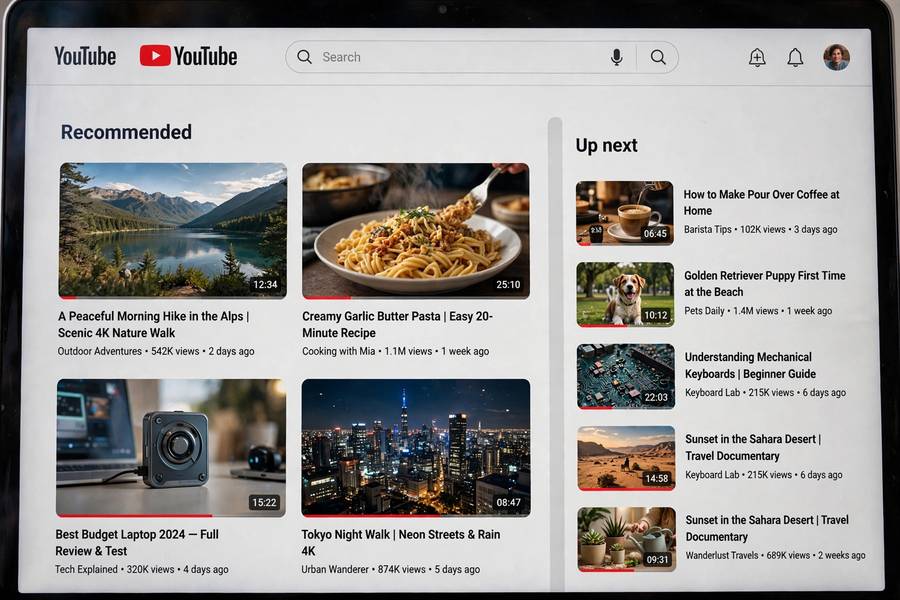Click the red YouTube play-button logo

click(155, 56)
